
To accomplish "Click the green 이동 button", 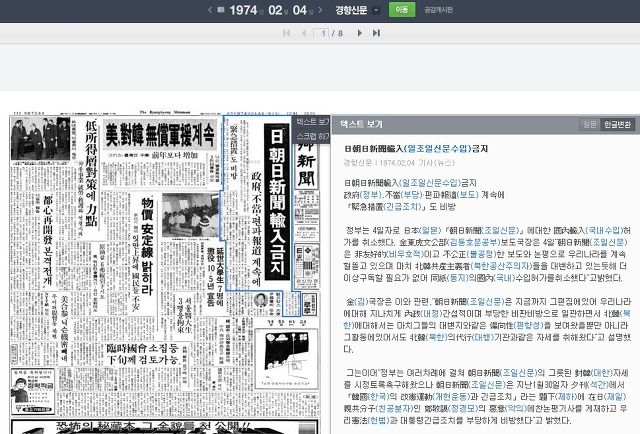I will [x=402, y=10].
